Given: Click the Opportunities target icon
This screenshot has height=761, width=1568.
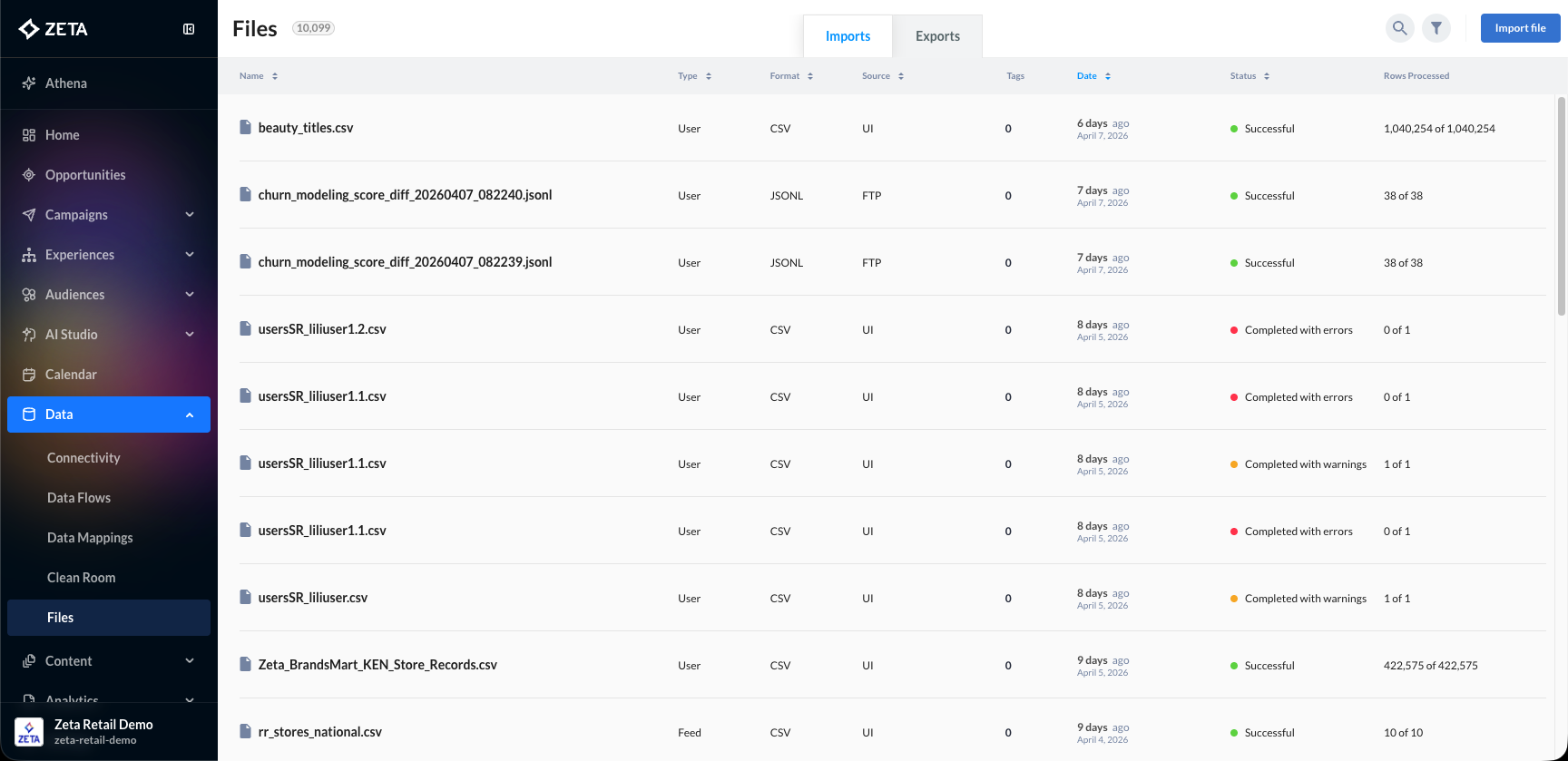Looking at the screenshot, I should coord(29,175).
